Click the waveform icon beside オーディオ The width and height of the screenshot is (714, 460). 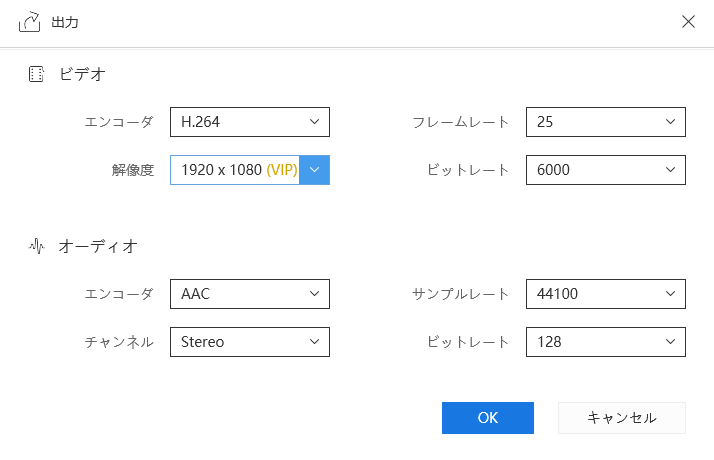tap(37, 245)
